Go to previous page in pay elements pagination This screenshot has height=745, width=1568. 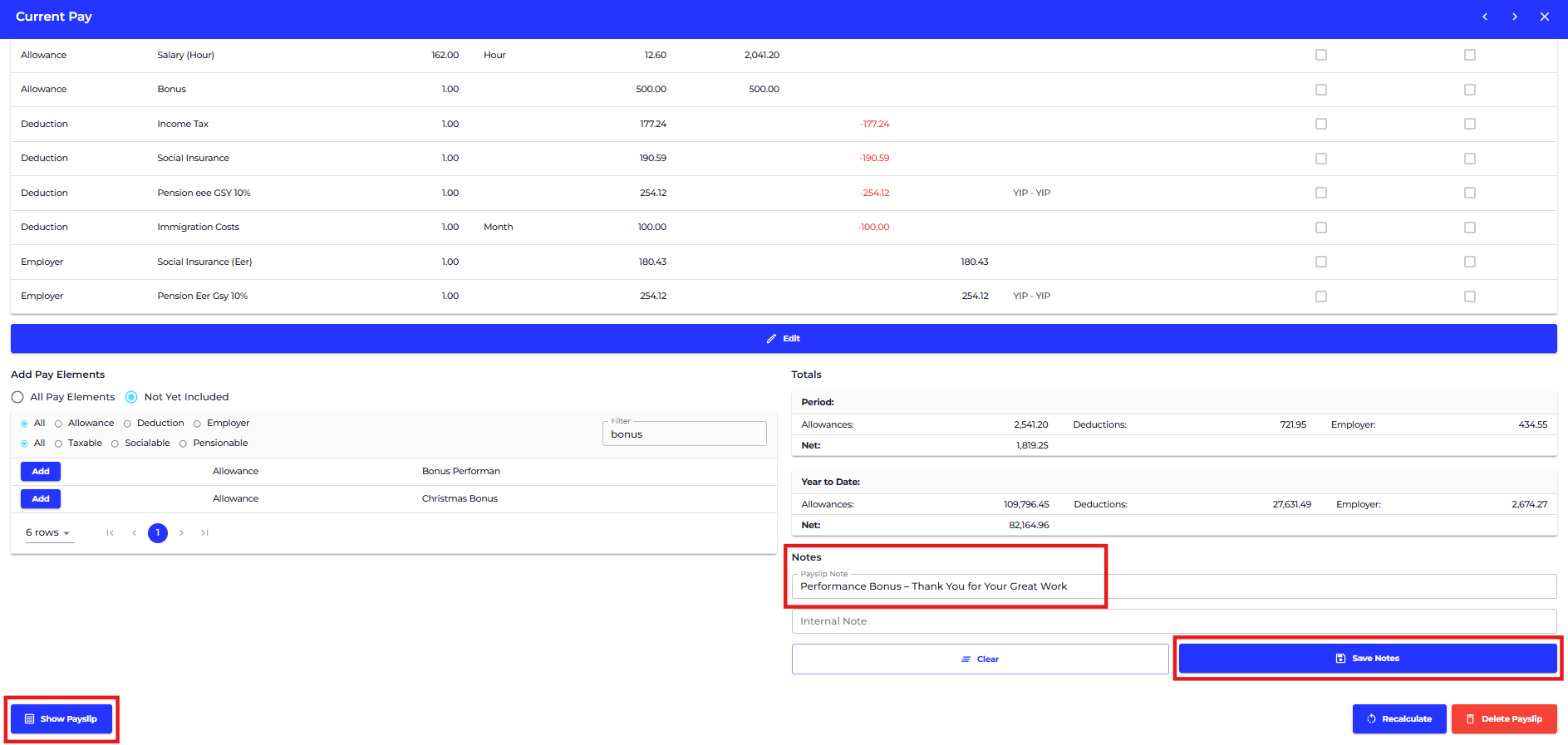134,533
